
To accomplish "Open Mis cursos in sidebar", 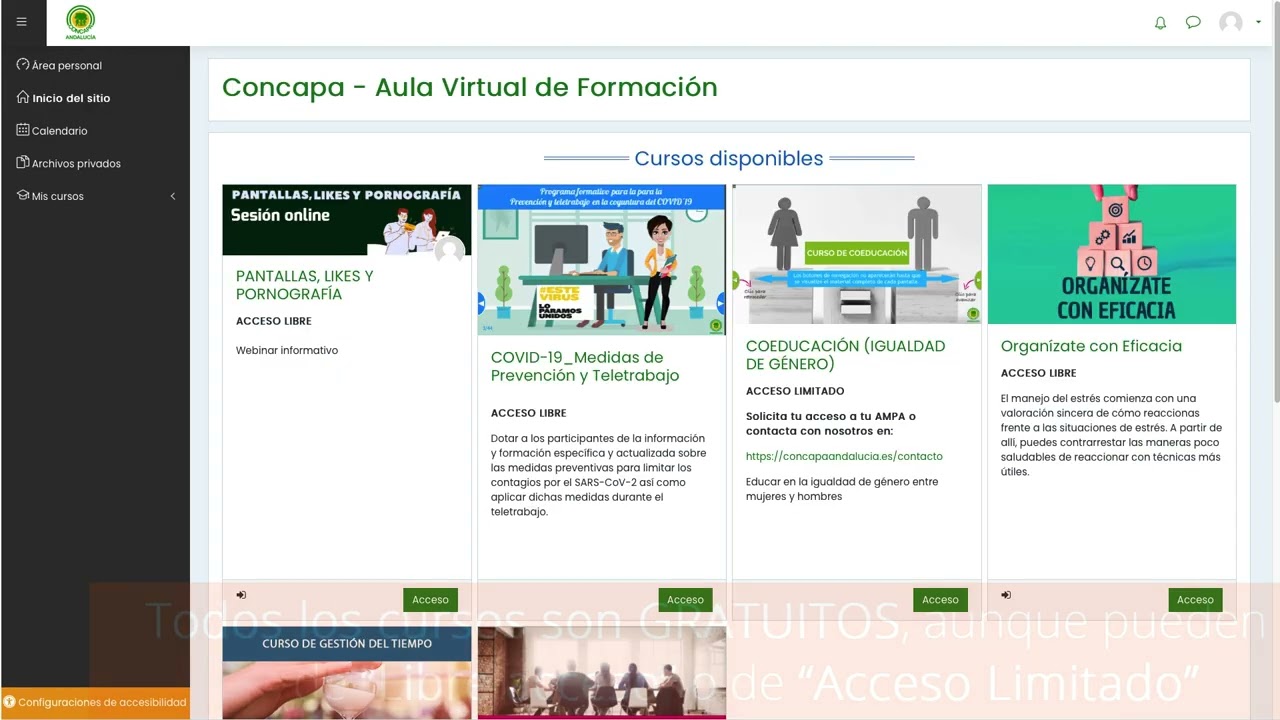I will [58, 196].
